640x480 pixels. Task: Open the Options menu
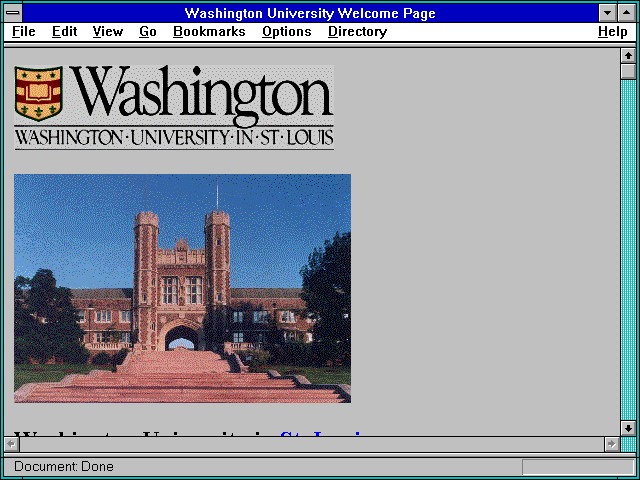(x=287, y=32)
